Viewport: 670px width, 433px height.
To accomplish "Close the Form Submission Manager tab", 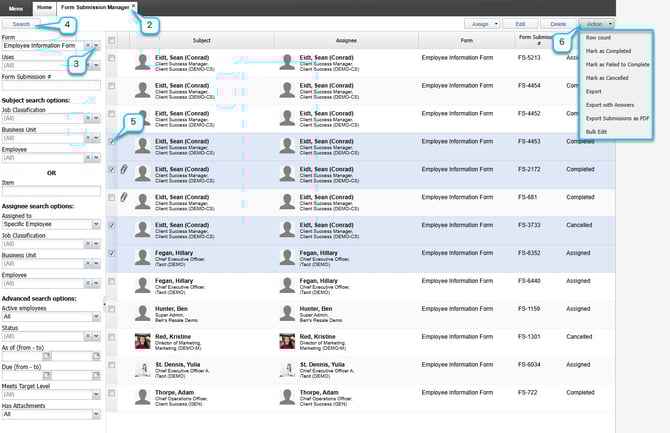I will click(x=133, y=6).
